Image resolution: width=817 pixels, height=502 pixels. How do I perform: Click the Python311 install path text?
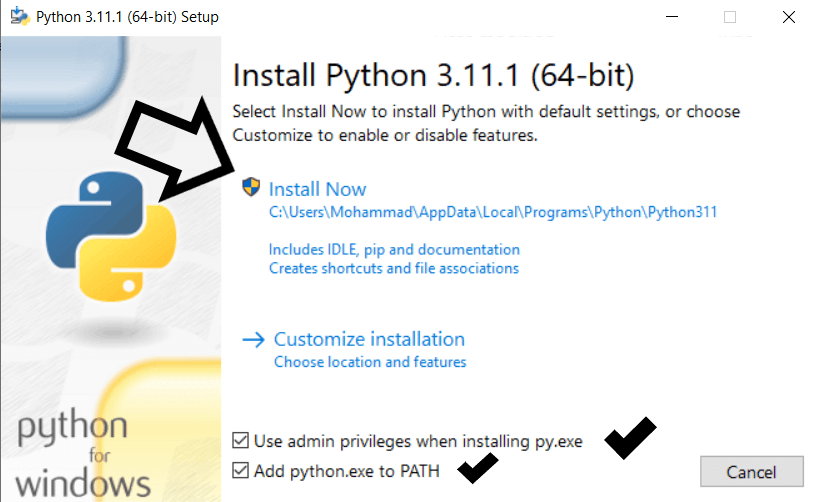tap(493, 212)
